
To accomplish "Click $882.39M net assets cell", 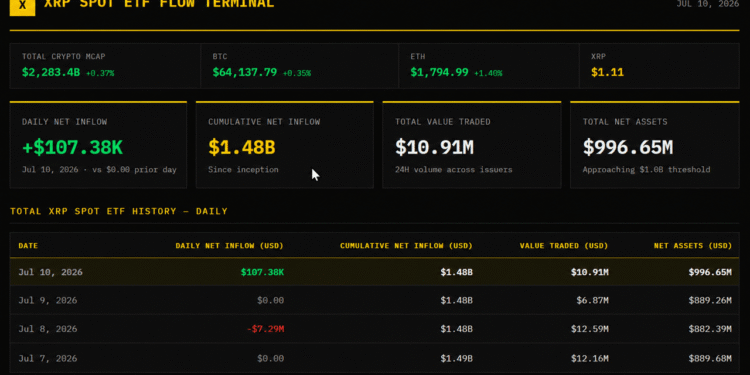I will pyautogui.click(x=710, y=329).
